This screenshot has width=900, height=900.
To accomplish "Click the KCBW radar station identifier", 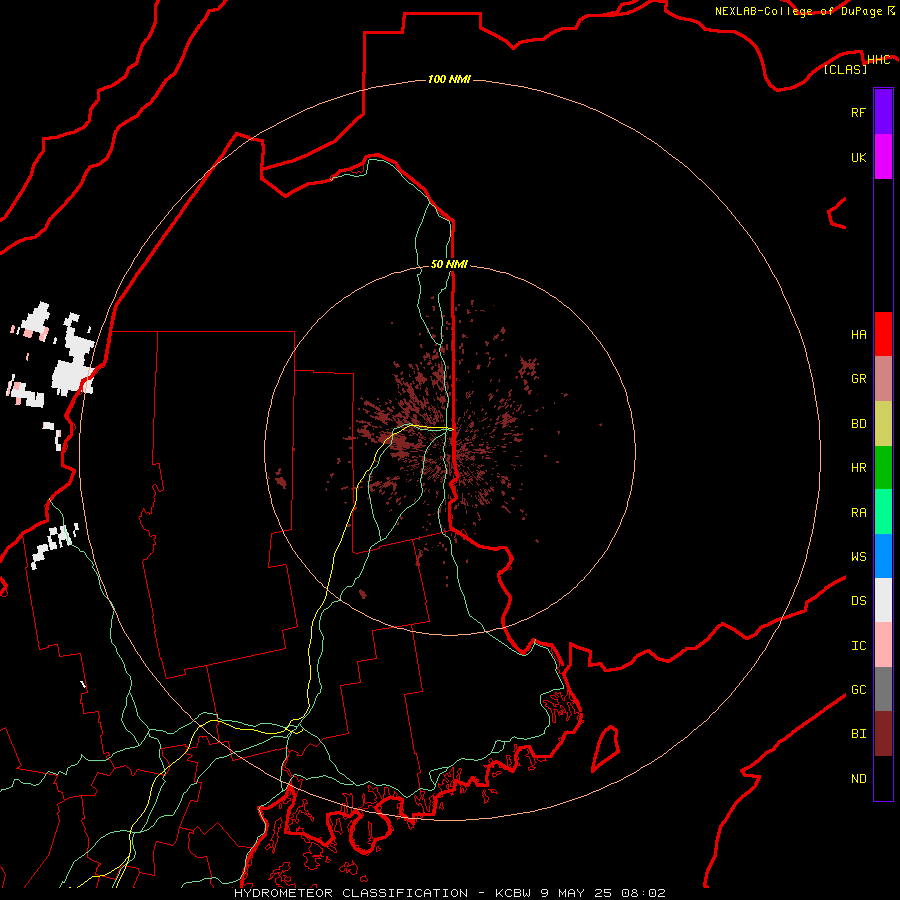I will tap(513, 893).
